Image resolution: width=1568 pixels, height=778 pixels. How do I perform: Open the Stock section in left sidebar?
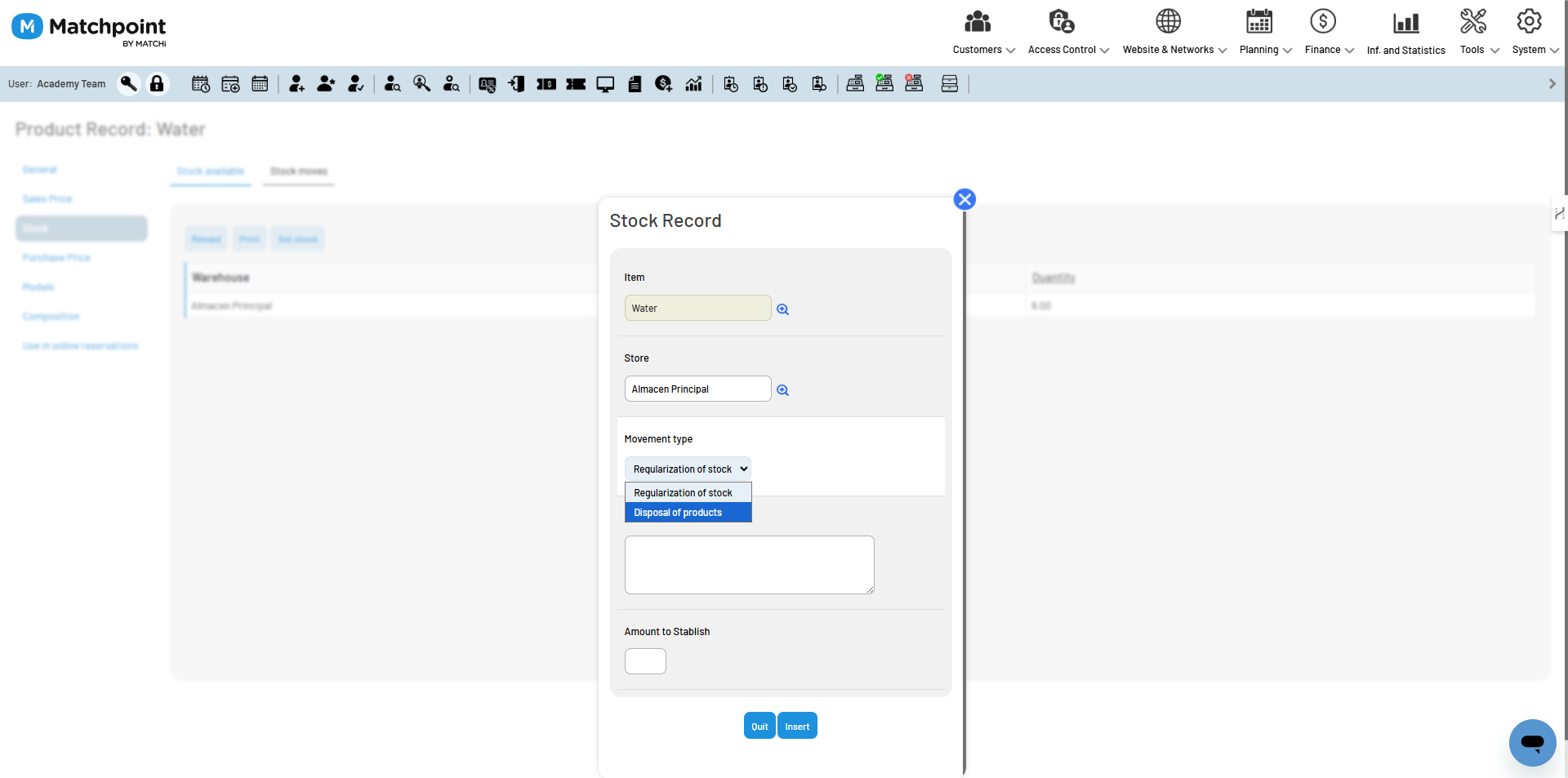pos(82,229)
